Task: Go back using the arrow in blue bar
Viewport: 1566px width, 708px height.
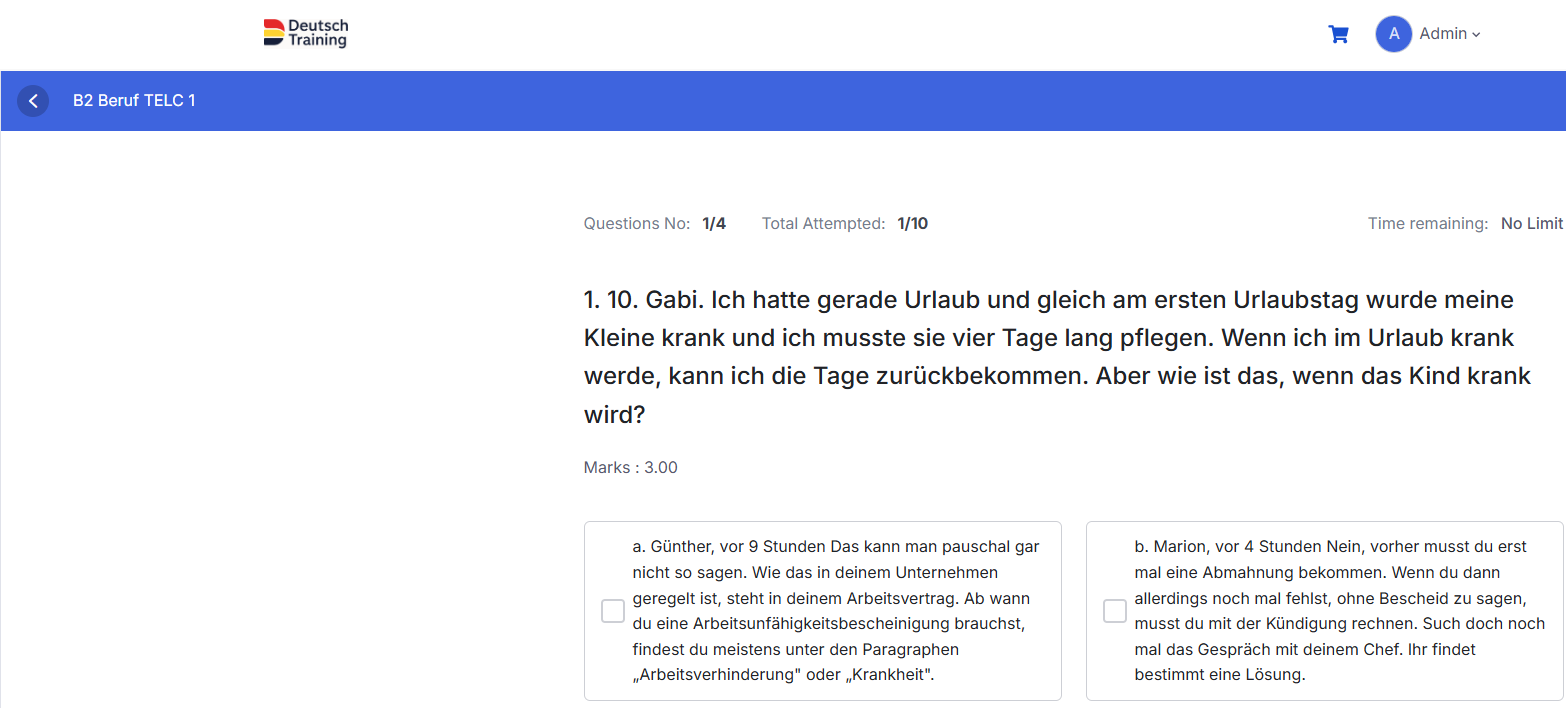Action: [33, 101]
